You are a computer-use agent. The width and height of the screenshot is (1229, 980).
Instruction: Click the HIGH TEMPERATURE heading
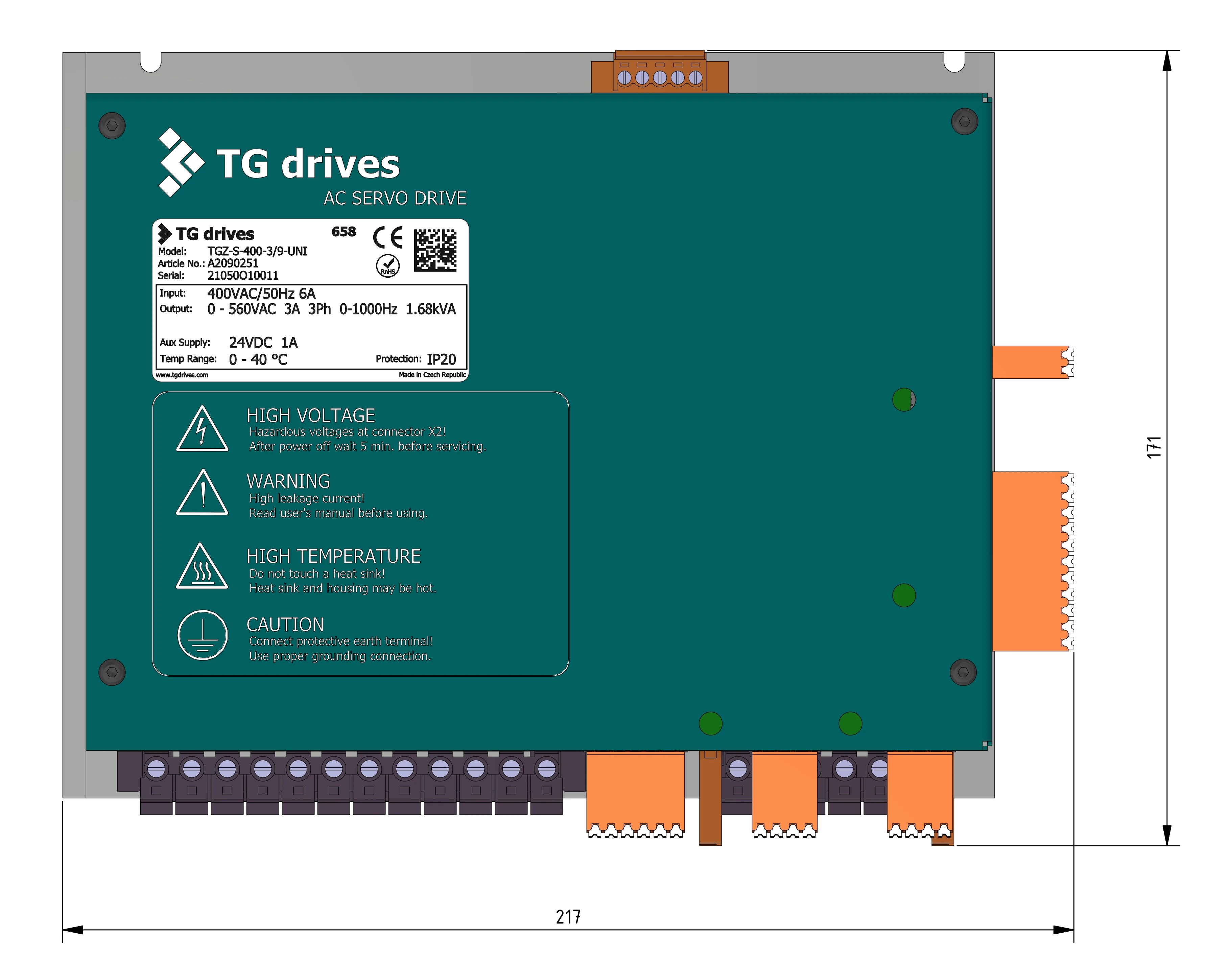pos(333,556)
